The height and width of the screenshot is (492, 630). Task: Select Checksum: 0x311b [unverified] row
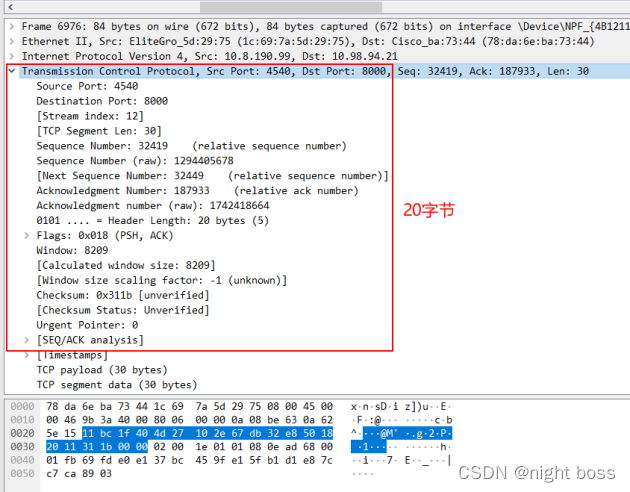(x=123, y=295)
